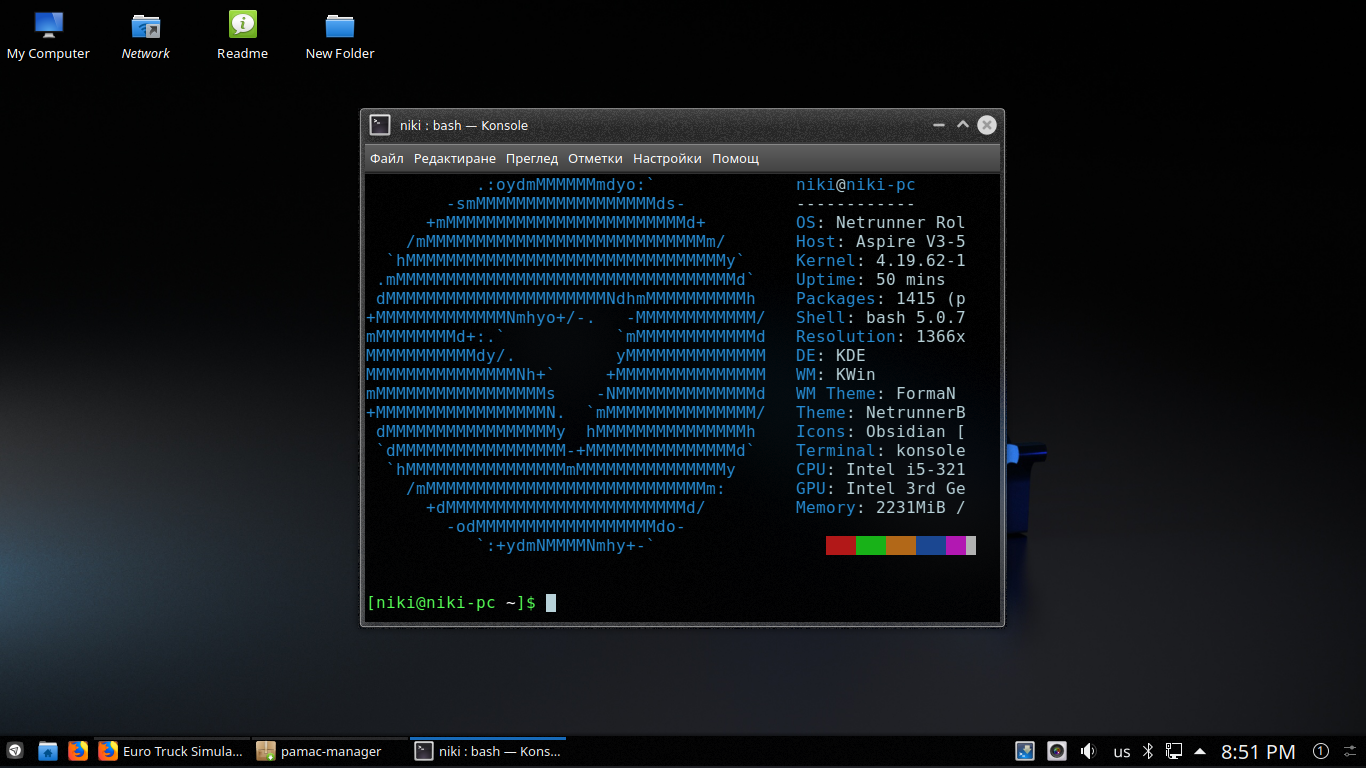This screenshot has width=1366, height=768.
Task: Open the Настройки menu in Konsole
Action: point(667,158)
